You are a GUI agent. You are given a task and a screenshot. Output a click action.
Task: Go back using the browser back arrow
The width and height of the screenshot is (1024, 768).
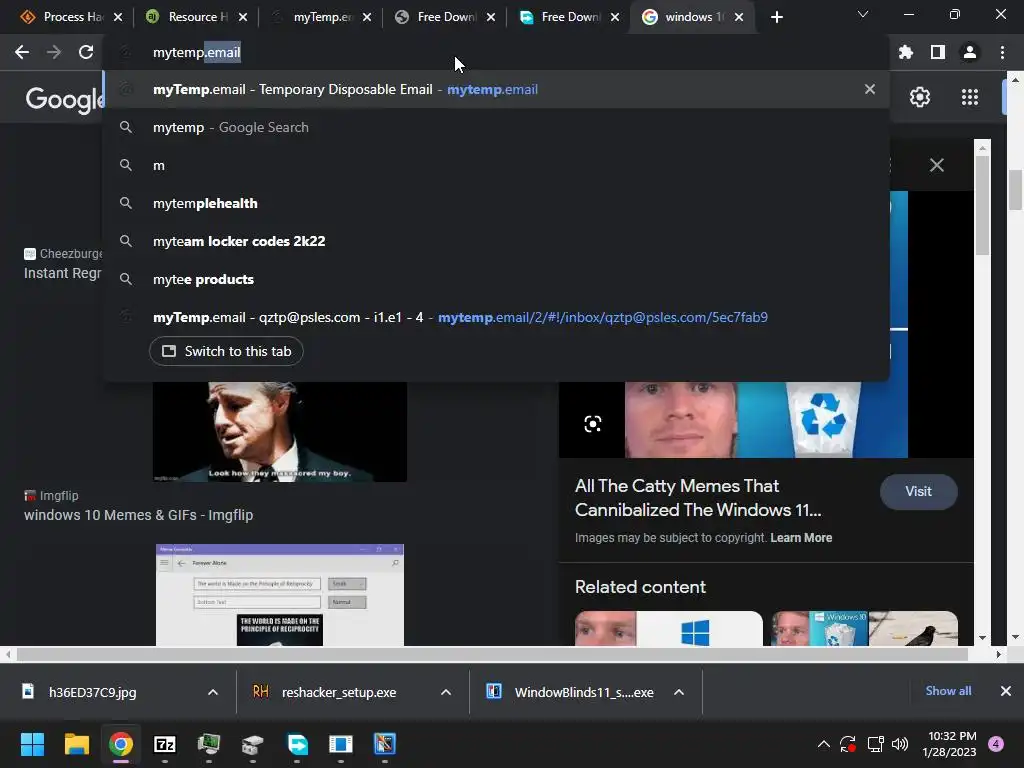(22, 52)
